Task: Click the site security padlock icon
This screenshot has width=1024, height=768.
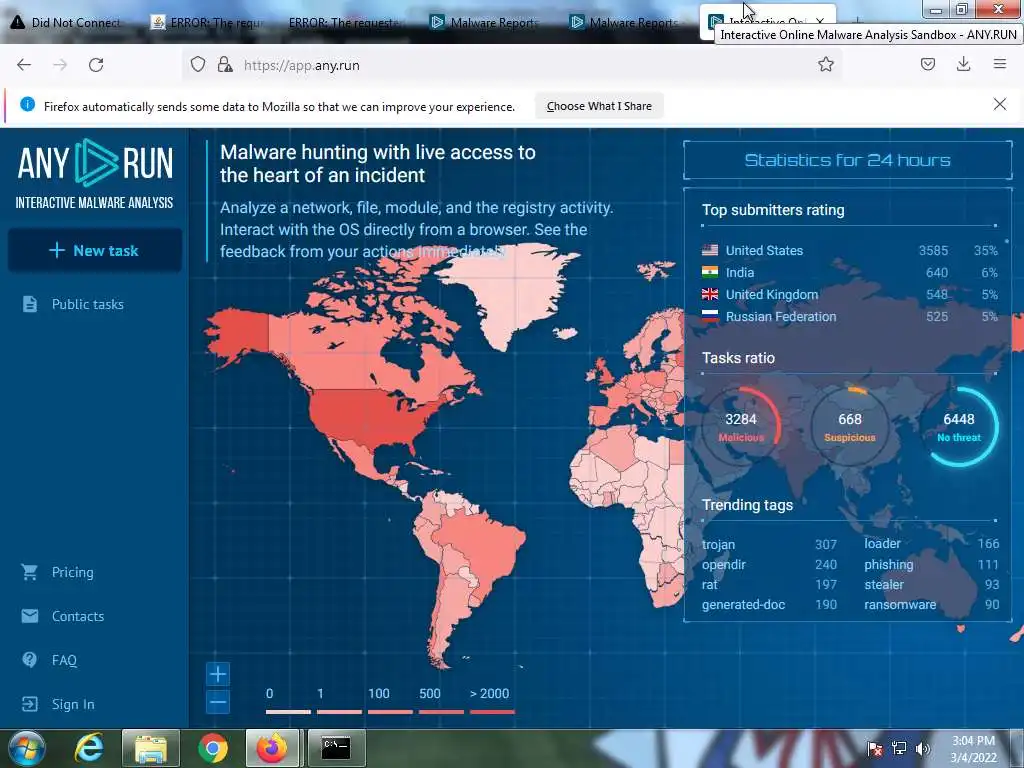Action: pyautogui.click(x=225, y=64)
